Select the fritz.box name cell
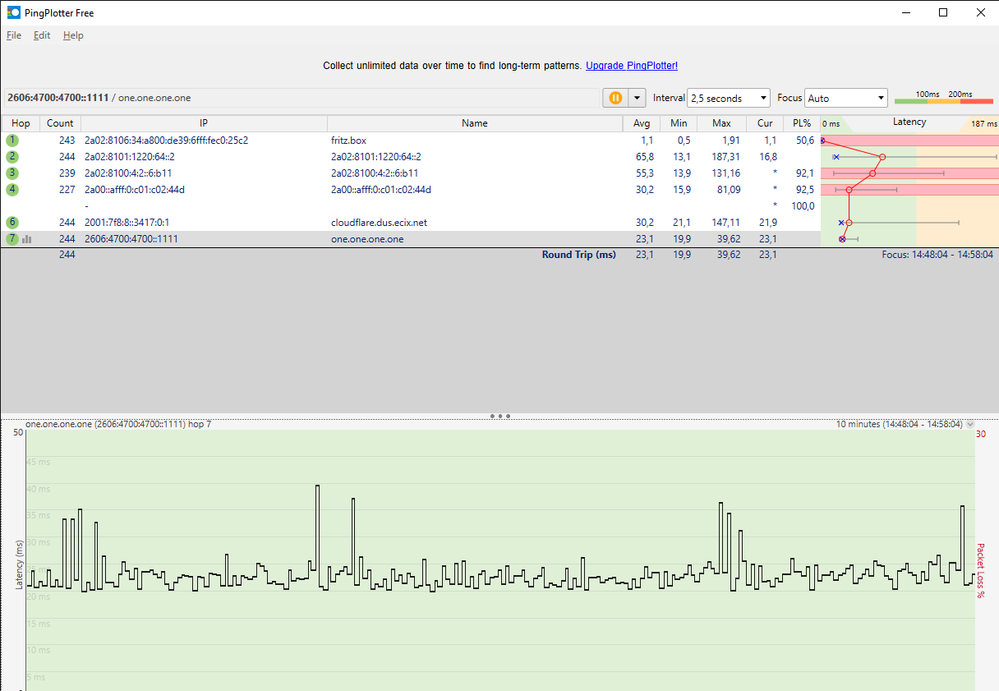This screenshot has height=691, width=999. pos(349,140)
